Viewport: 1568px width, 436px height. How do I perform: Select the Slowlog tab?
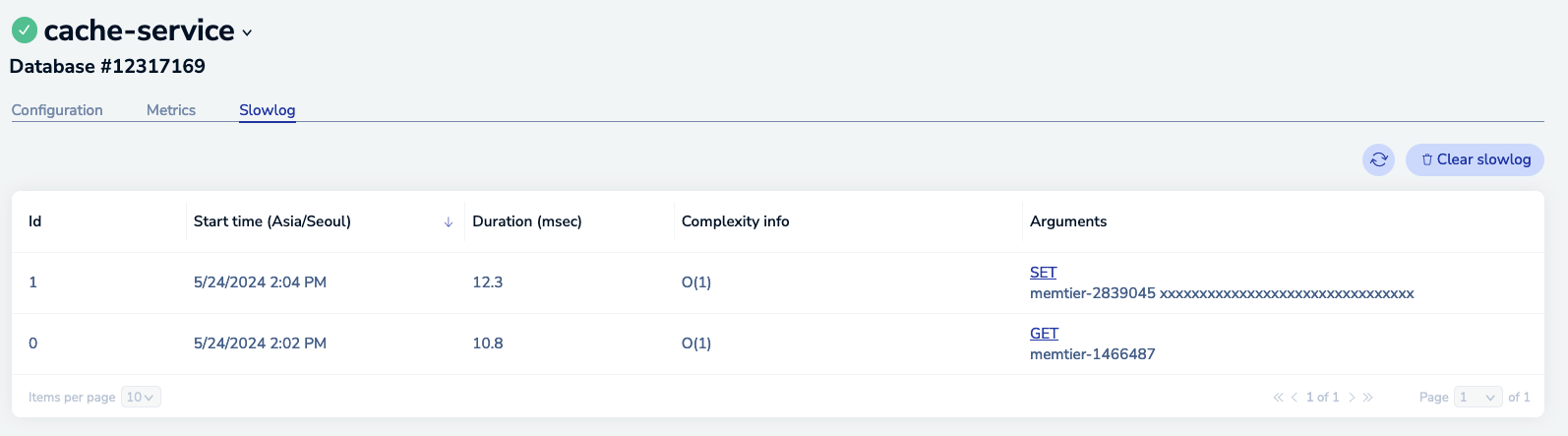(267, 110)
